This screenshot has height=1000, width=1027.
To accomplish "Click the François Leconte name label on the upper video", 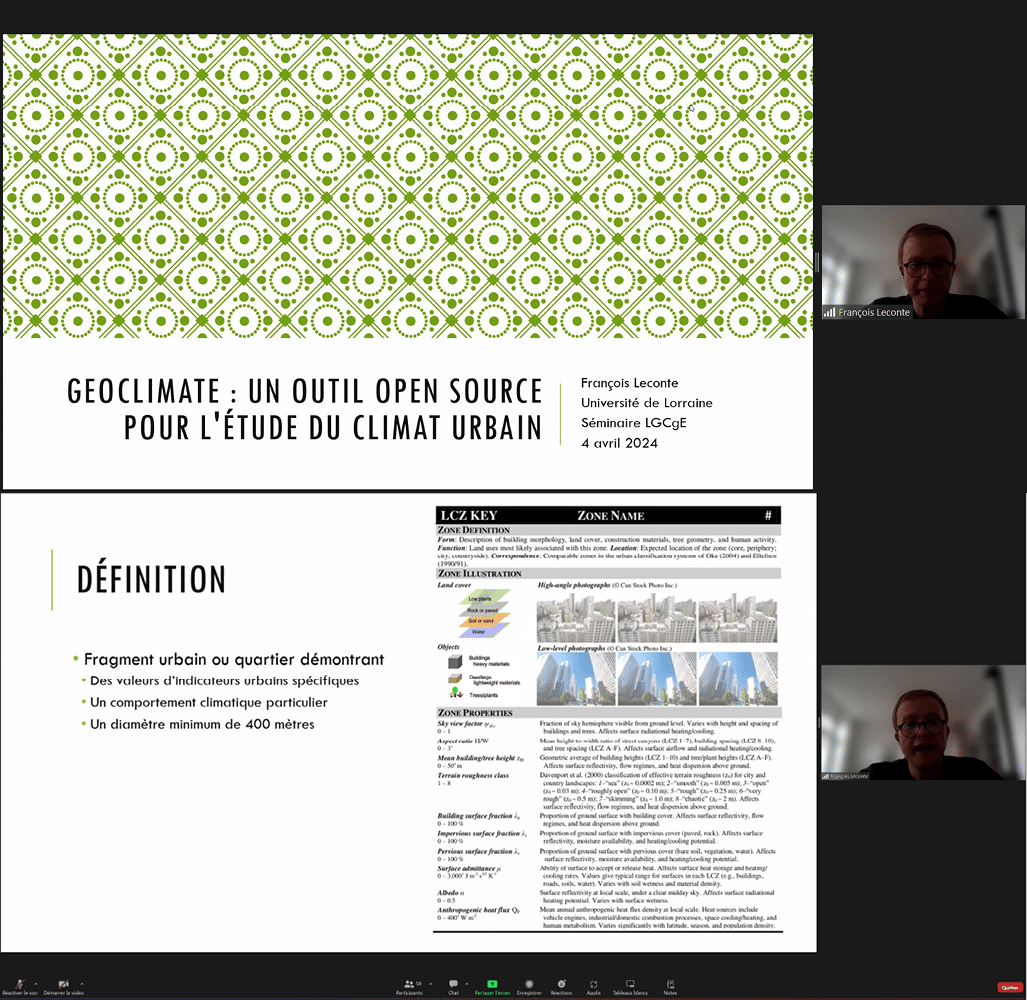I will (874, 312).
